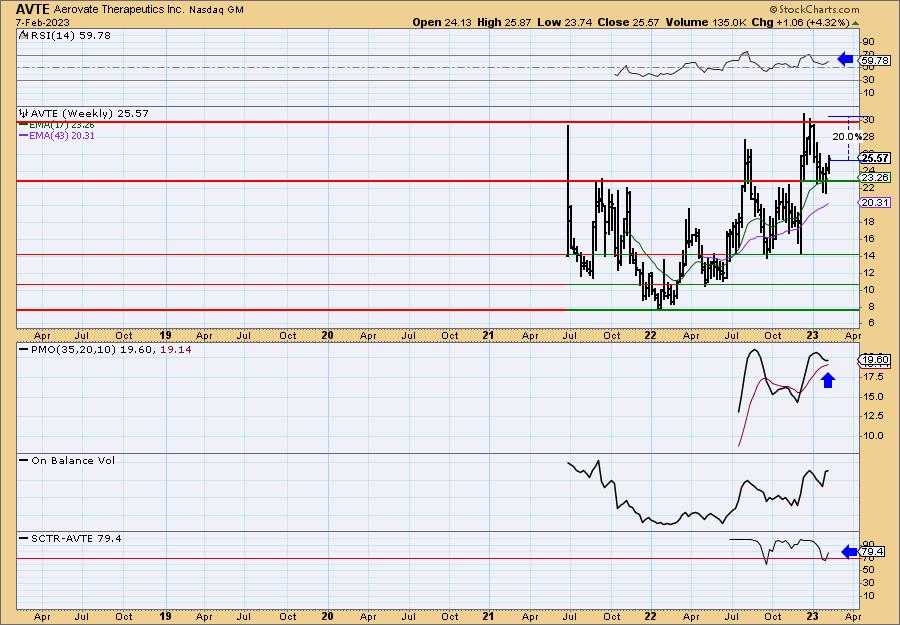Click the black line marker before 'On Balance Vol'
900x625 pixels.
(x=24, y=461)
